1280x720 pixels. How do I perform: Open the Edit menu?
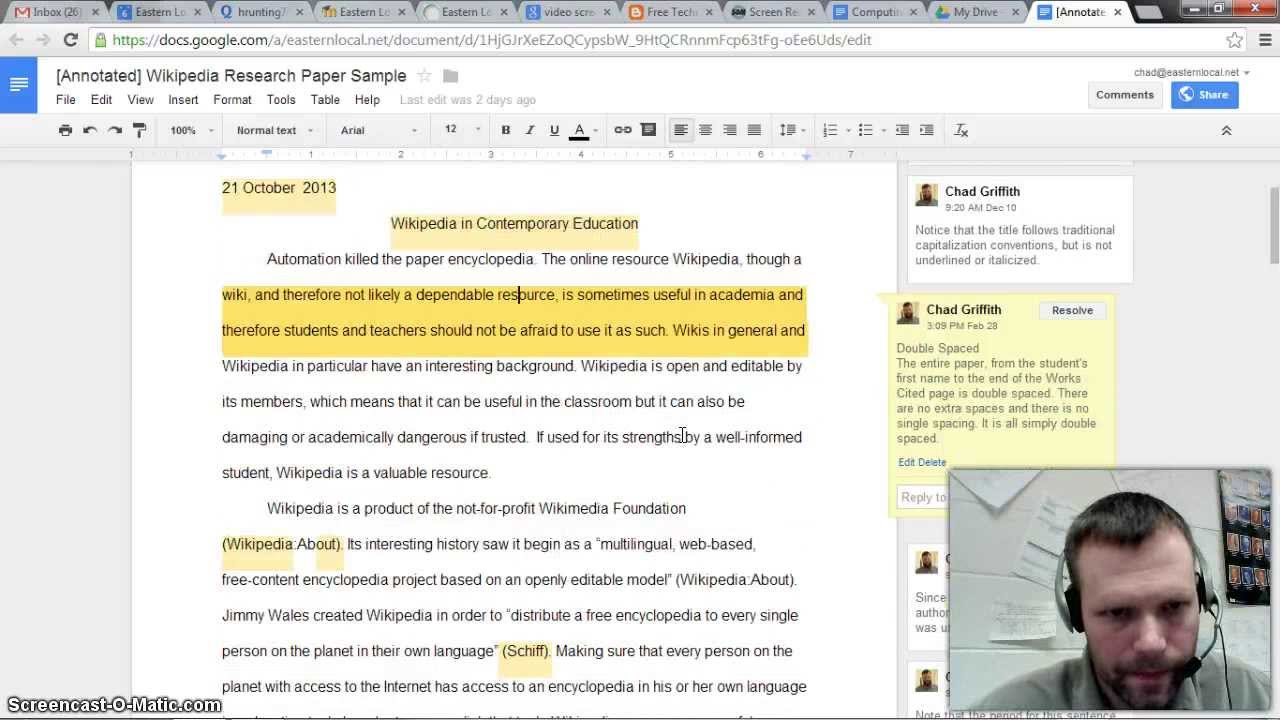pos(101,100)
